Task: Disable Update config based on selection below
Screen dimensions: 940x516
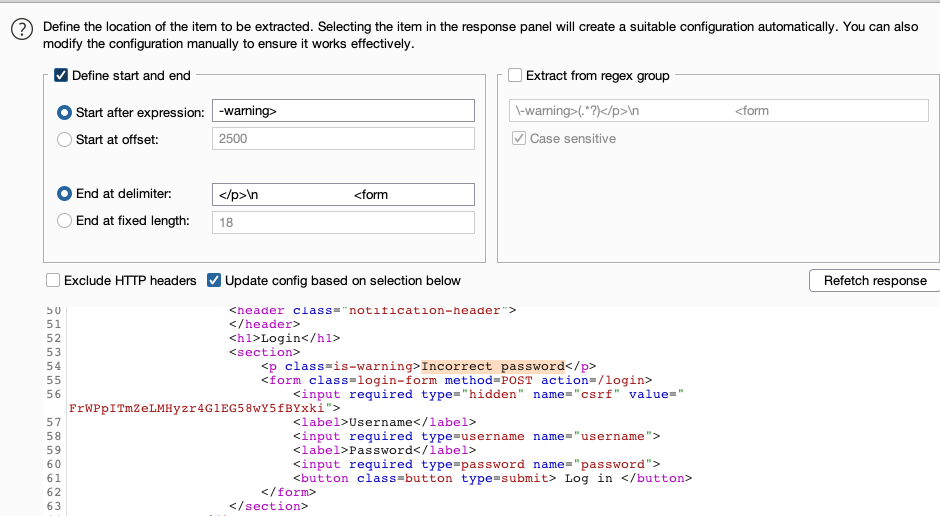Action: (x=214, y=281)
